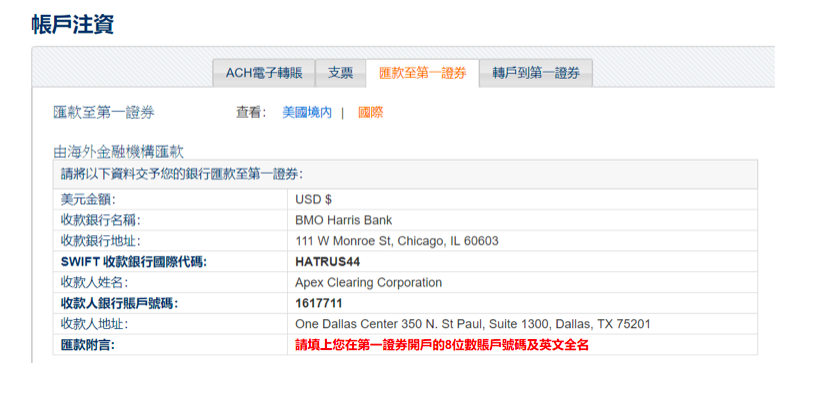Click the 請將以下資料交予您的銀行 instruction row
823x396 pixels.
pos(405,174)
